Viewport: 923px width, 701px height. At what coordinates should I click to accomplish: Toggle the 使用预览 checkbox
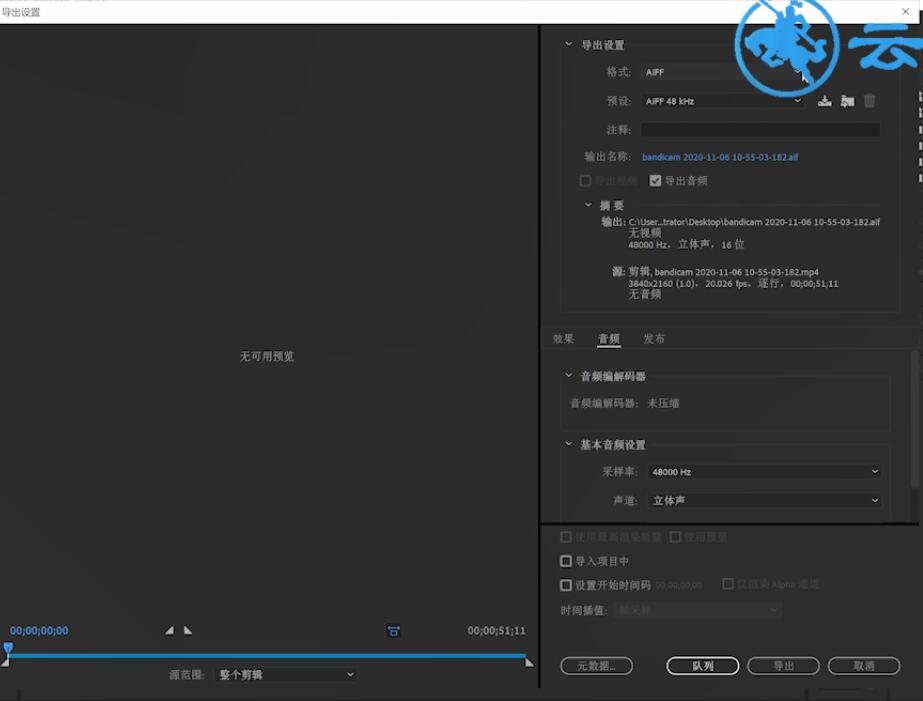pos(675,537)
